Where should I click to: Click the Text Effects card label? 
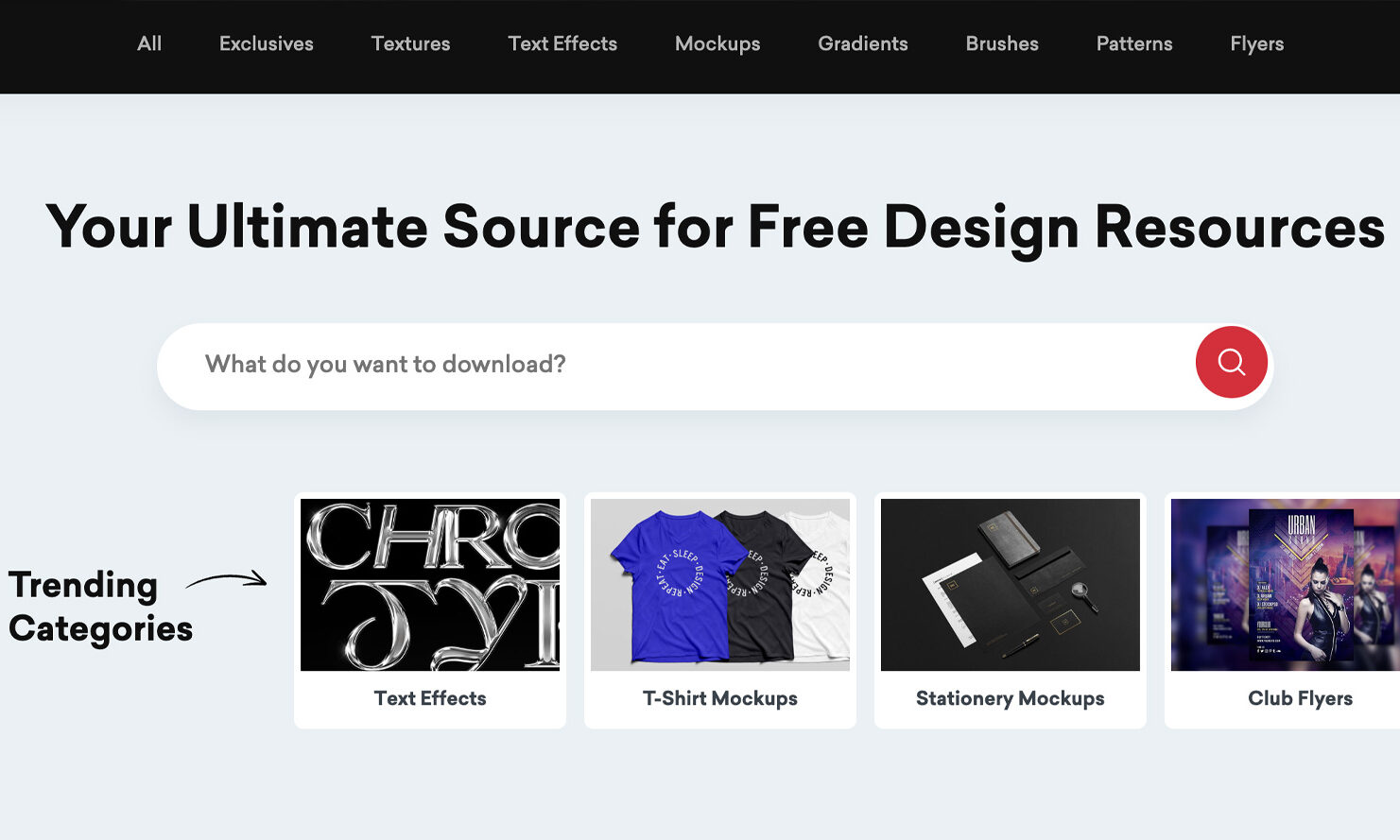point(430,698)
